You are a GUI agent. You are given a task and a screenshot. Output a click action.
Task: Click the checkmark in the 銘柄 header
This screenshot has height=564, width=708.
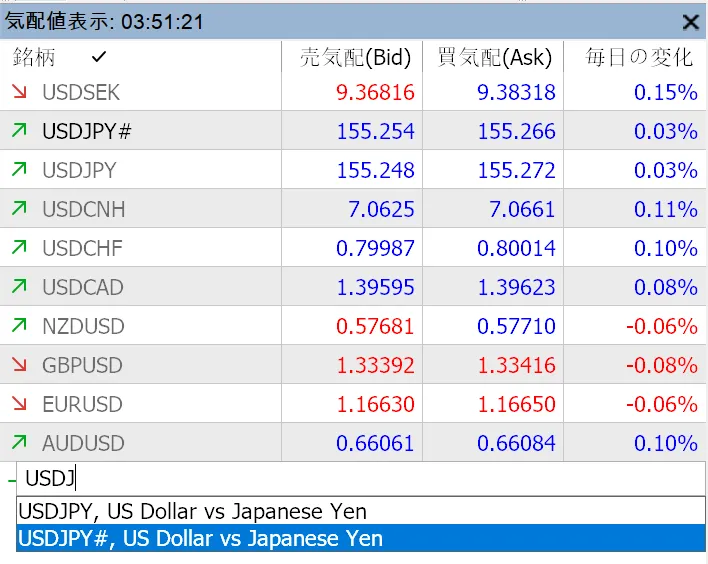(98, 57)
